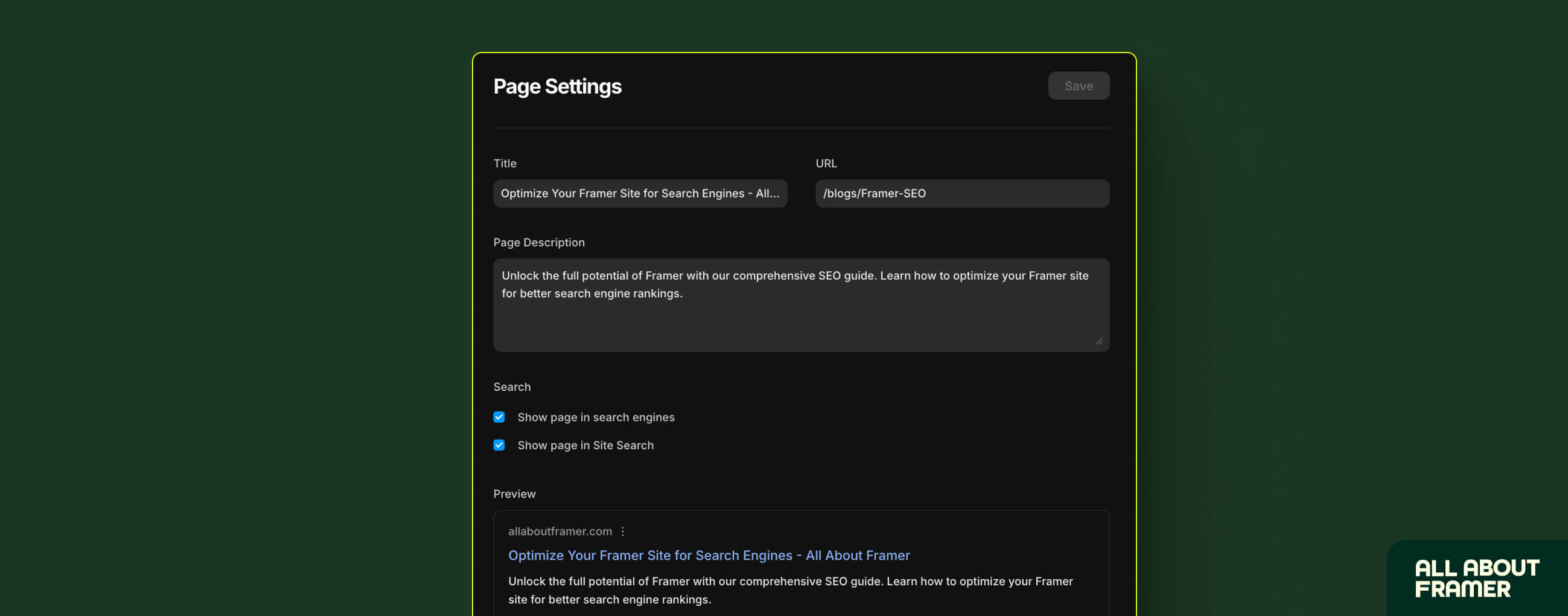Click the allaboutframer.com preview domain text
The height and width of the screenshot is (616, 1568).
point(559,531)
